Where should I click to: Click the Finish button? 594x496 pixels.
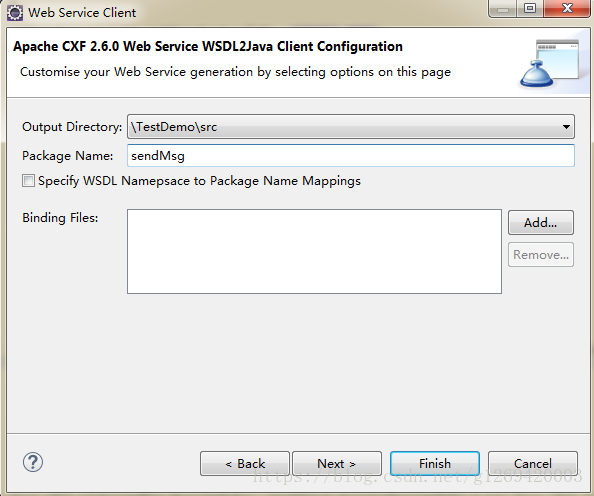pyautogui.click(x=435, y=463)
